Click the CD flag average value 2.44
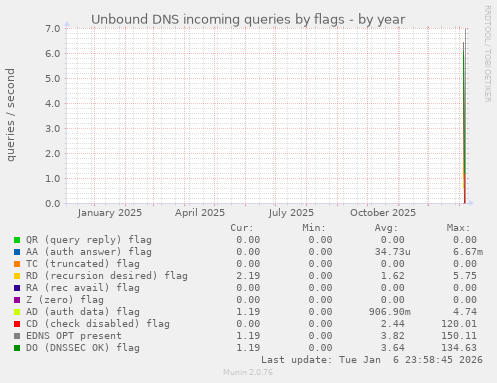Viewport: 497px width, 383px height. (393, 324)
